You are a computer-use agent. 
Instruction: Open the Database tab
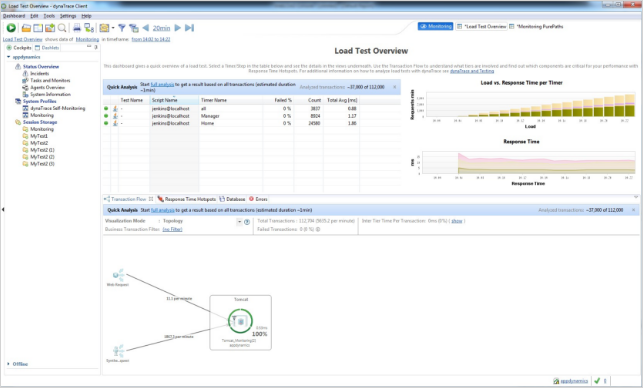[x=232, y=199]
